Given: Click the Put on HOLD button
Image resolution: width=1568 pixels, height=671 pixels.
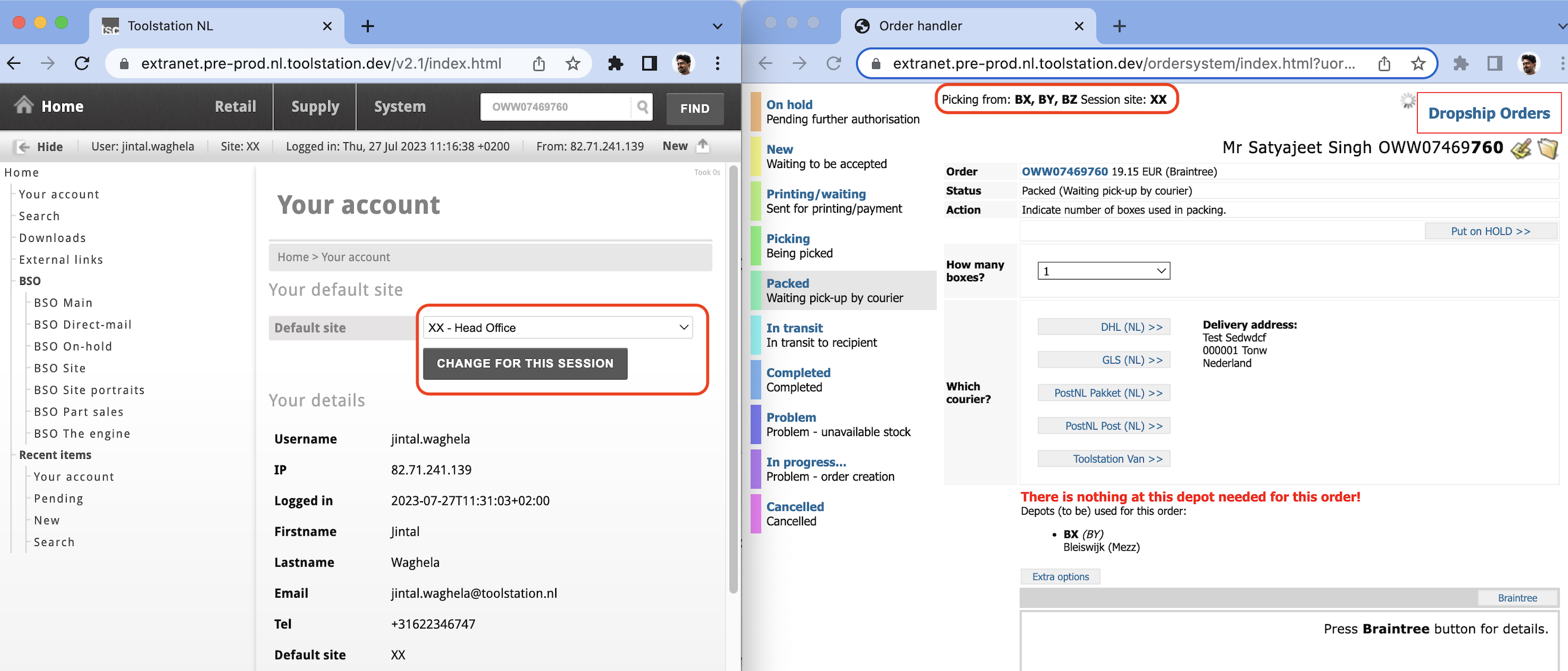Looking at the screenshot, I should pyautogui.click(x=1491, y=231).
